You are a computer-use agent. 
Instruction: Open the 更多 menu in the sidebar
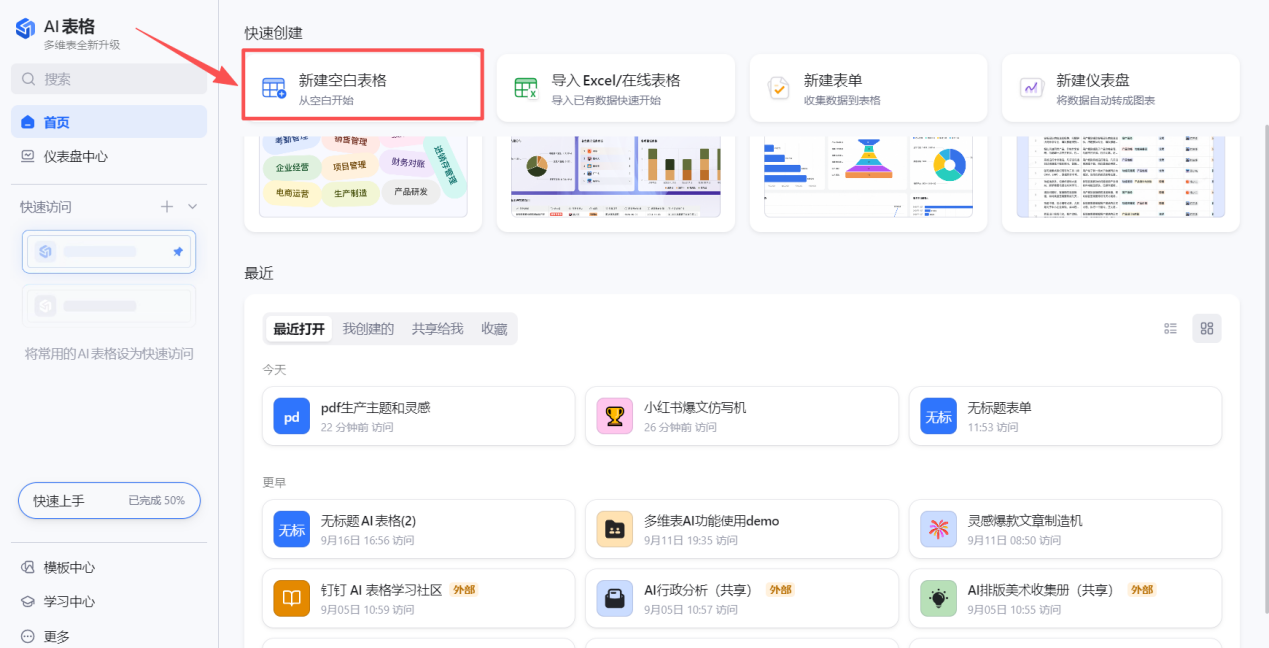coord(109,636)
